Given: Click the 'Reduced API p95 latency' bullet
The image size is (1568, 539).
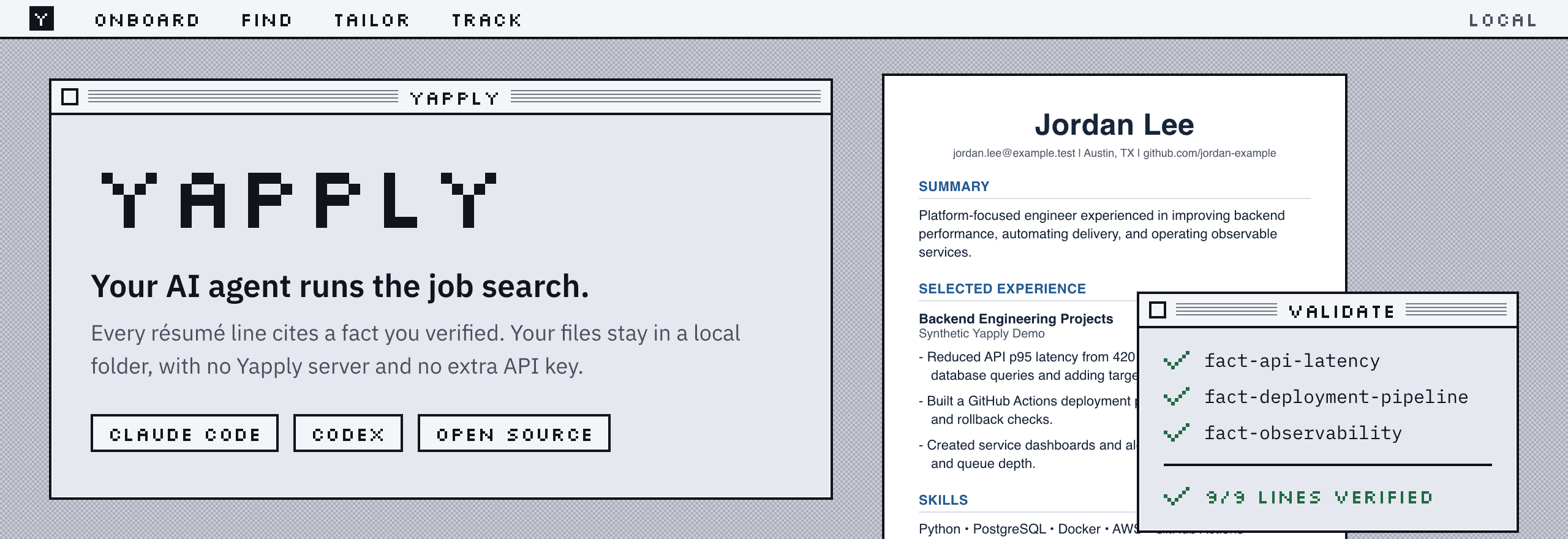Looking at the screenshot, I should (x=1028, y=366).
